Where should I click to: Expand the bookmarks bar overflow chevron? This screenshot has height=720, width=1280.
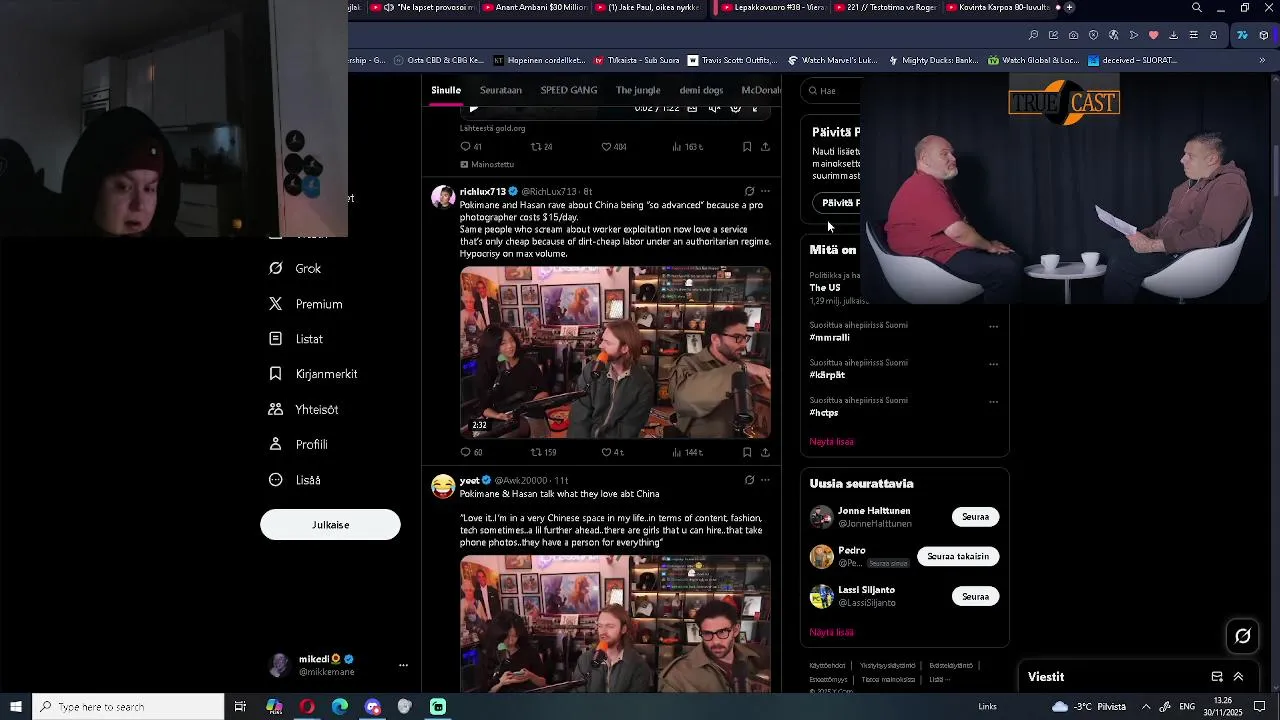tap(1262, 60)
